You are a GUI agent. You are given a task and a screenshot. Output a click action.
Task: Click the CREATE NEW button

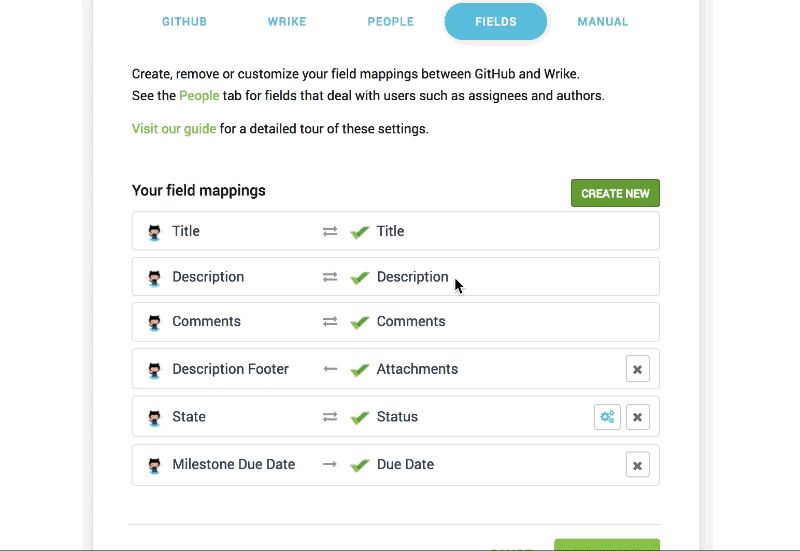click(x=615, y=193)
